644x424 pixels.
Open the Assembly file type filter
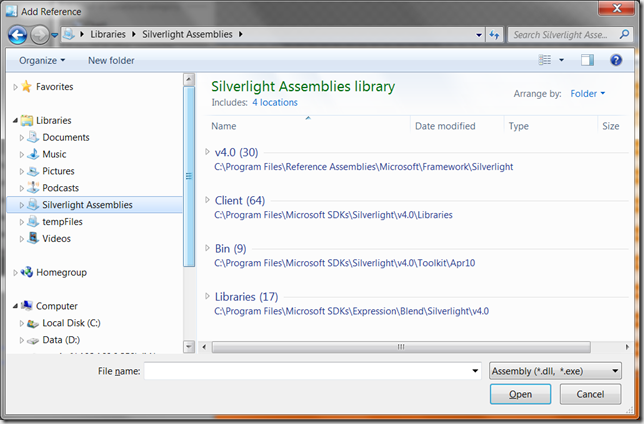(555, 371)
